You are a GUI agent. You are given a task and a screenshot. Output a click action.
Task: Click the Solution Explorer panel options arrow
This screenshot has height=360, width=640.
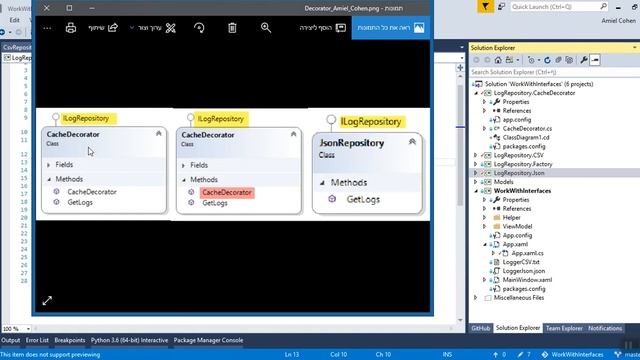click(635, 48)
